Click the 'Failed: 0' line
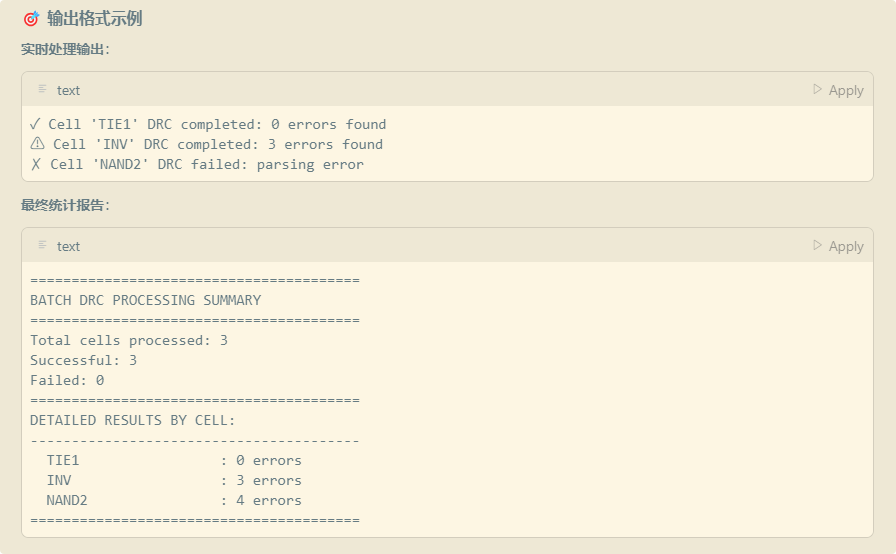 (x=67, y=380)
